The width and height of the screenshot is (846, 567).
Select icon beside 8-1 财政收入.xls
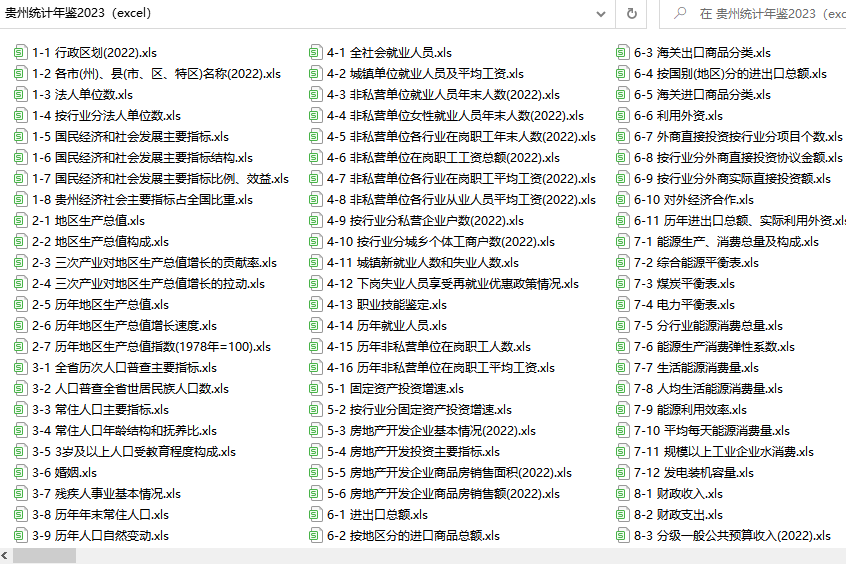(x=622, y=494)
